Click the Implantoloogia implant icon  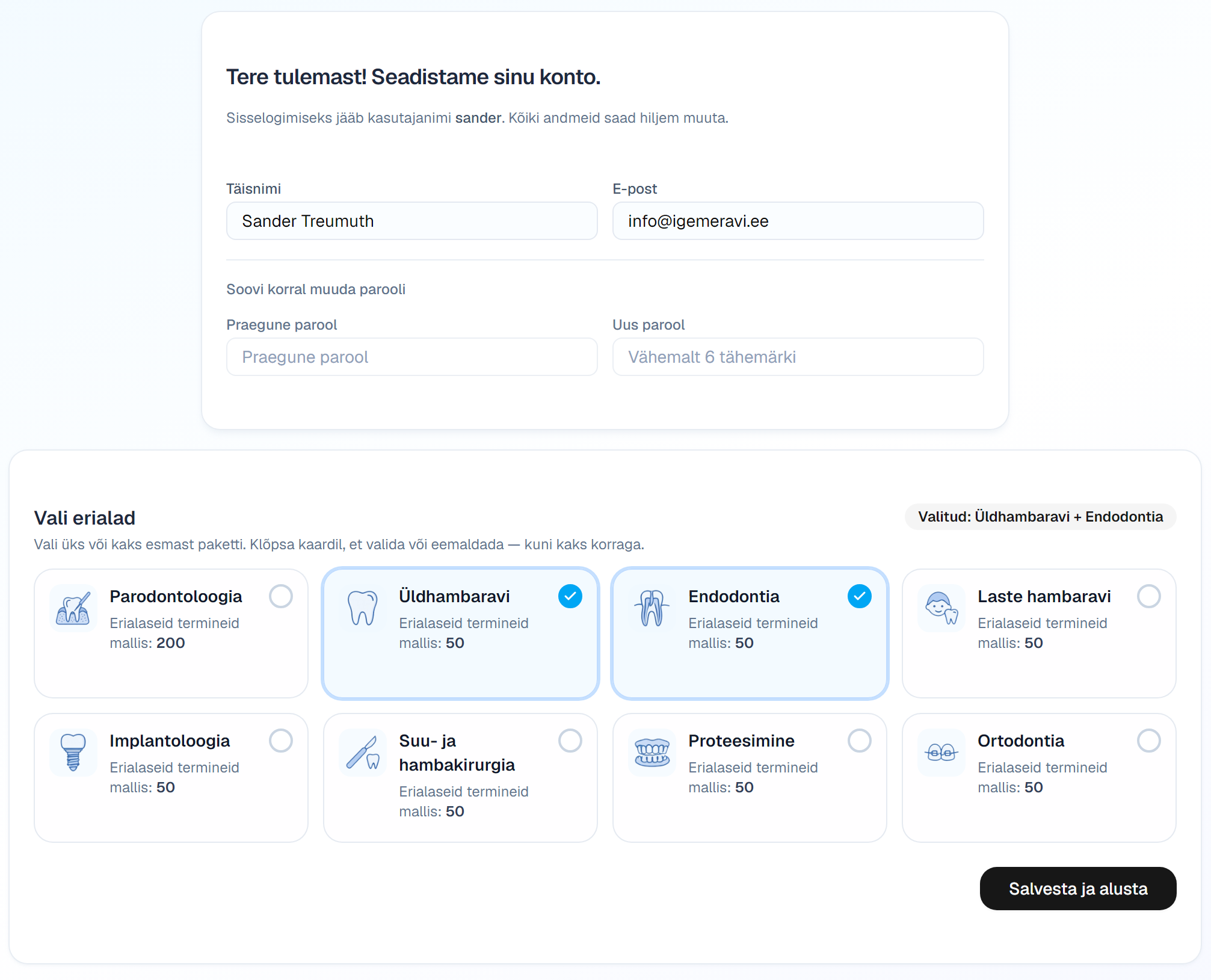click(x=73, y=753)
